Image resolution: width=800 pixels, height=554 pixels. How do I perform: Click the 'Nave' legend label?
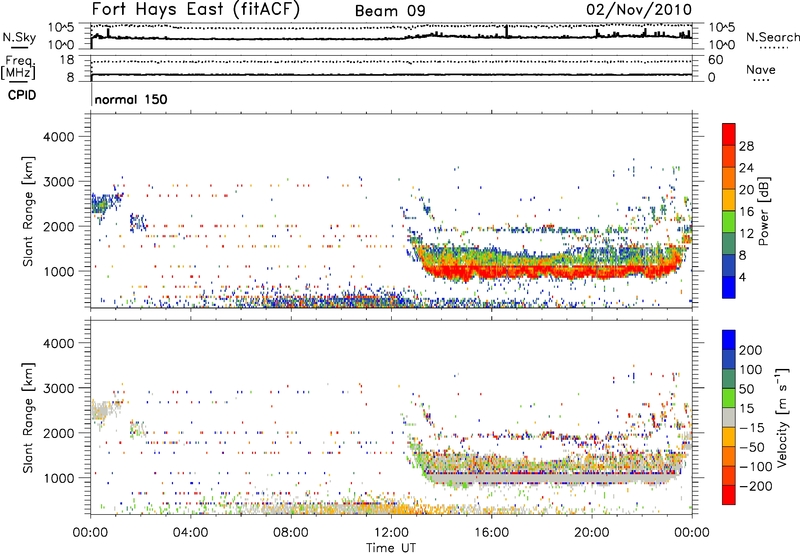761,69
